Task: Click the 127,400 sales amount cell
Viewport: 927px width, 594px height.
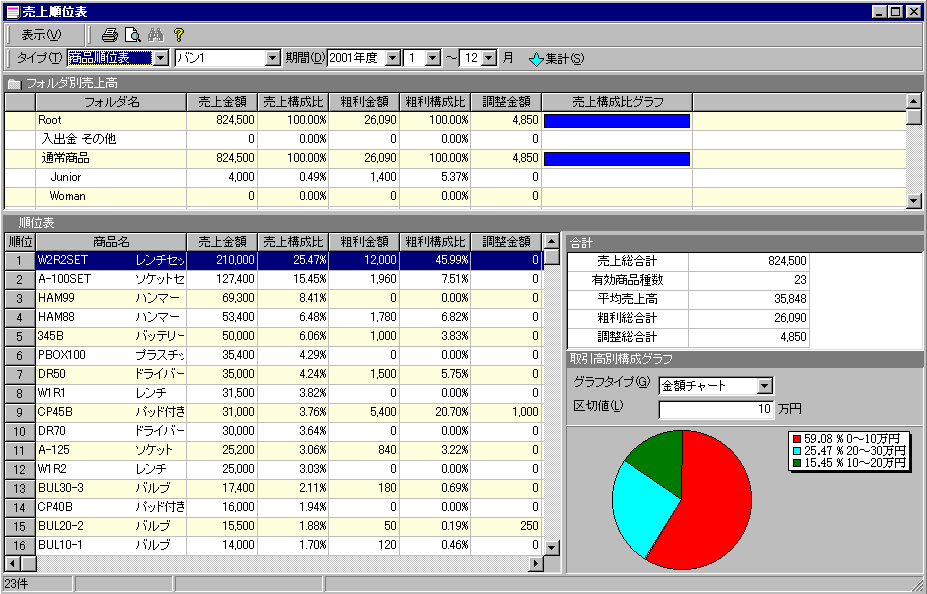Action: (222, 280)
